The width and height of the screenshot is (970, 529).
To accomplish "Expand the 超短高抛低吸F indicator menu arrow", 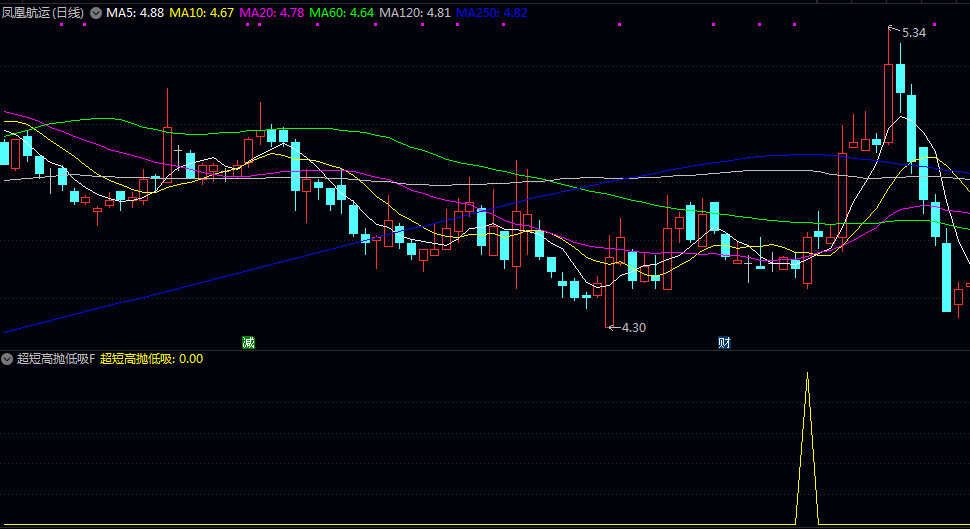I will pos(7,358).
